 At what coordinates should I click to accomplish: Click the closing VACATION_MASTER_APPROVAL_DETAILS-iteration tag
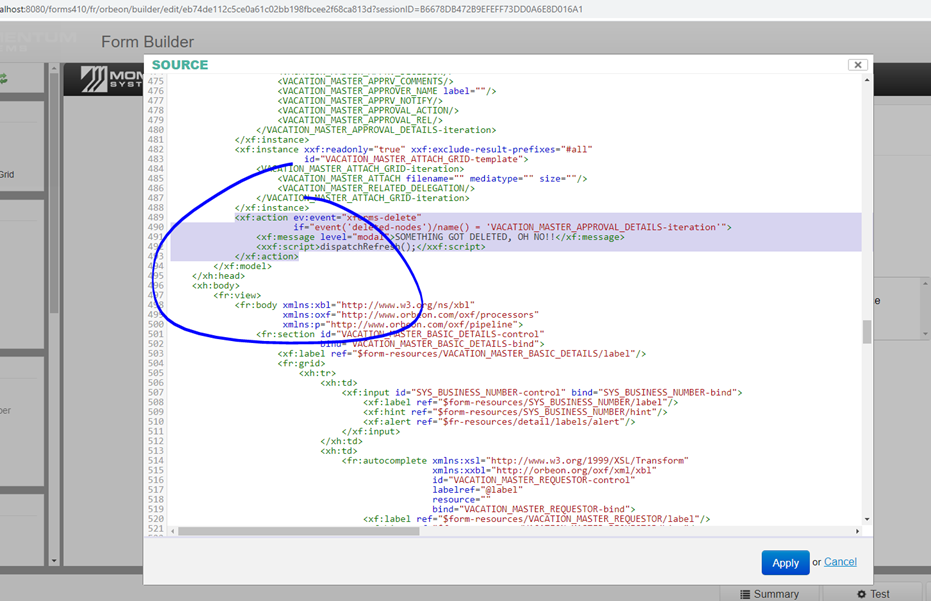click(376, 129)
